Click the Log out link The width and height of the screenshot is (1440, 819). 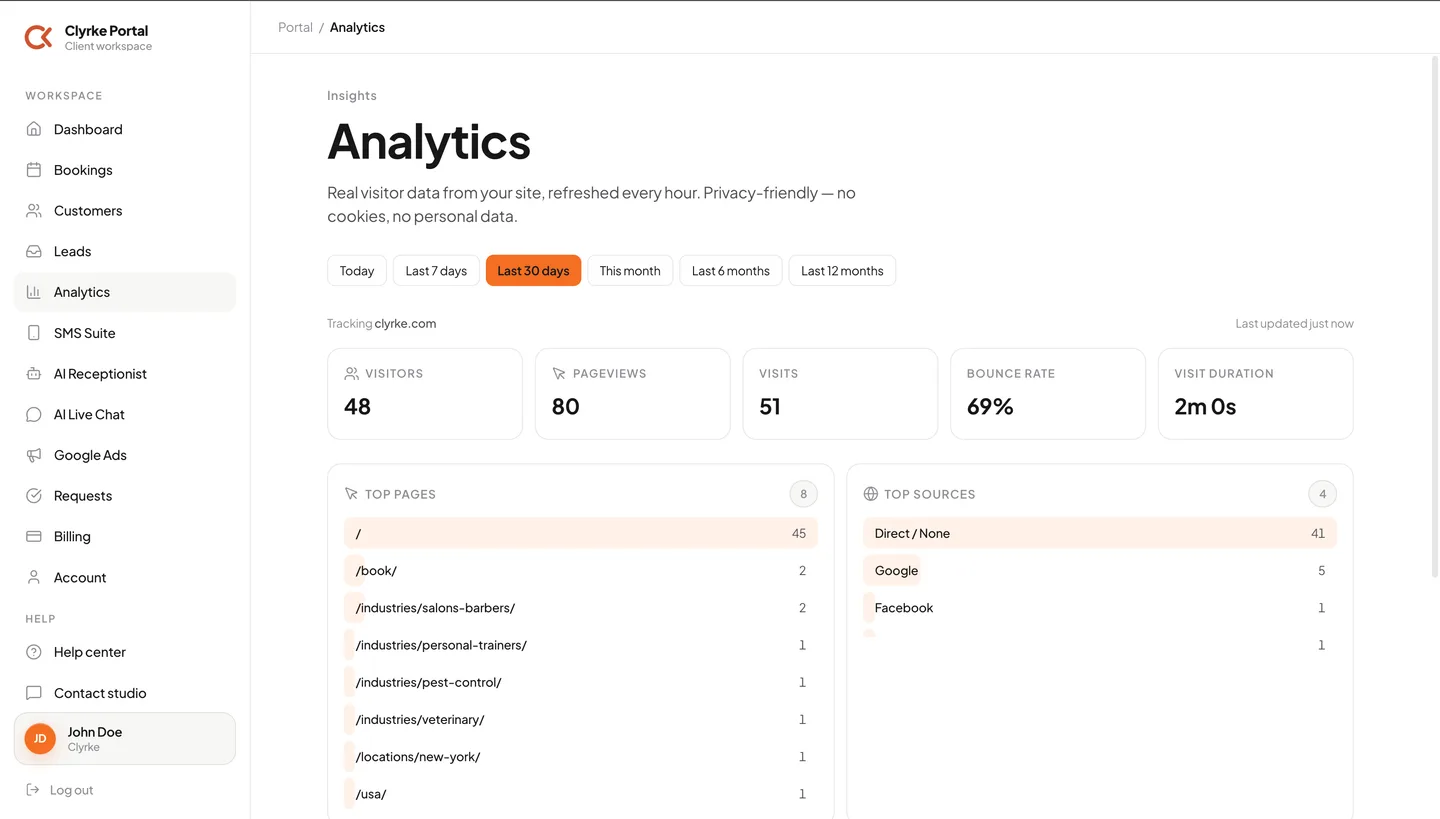60,790
